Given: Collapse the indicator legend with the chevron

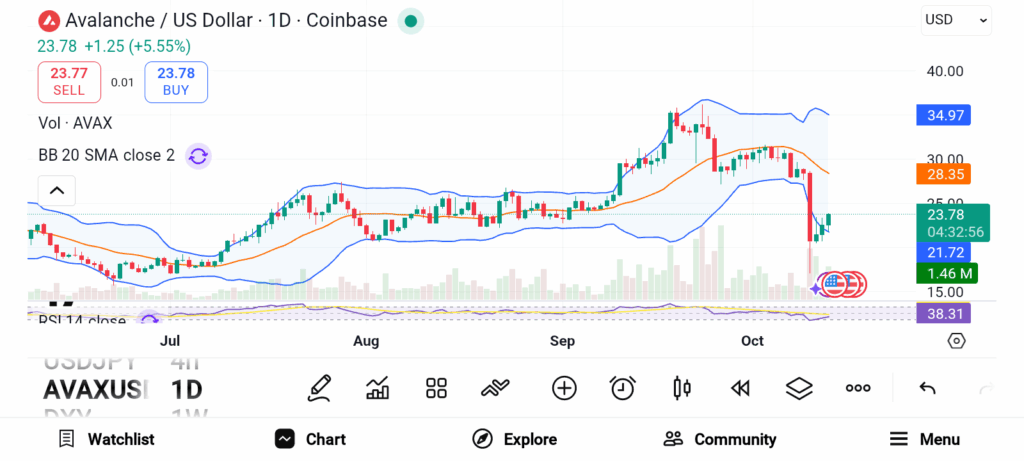Looking at the screenshot, I should click(x=57, y=190).
